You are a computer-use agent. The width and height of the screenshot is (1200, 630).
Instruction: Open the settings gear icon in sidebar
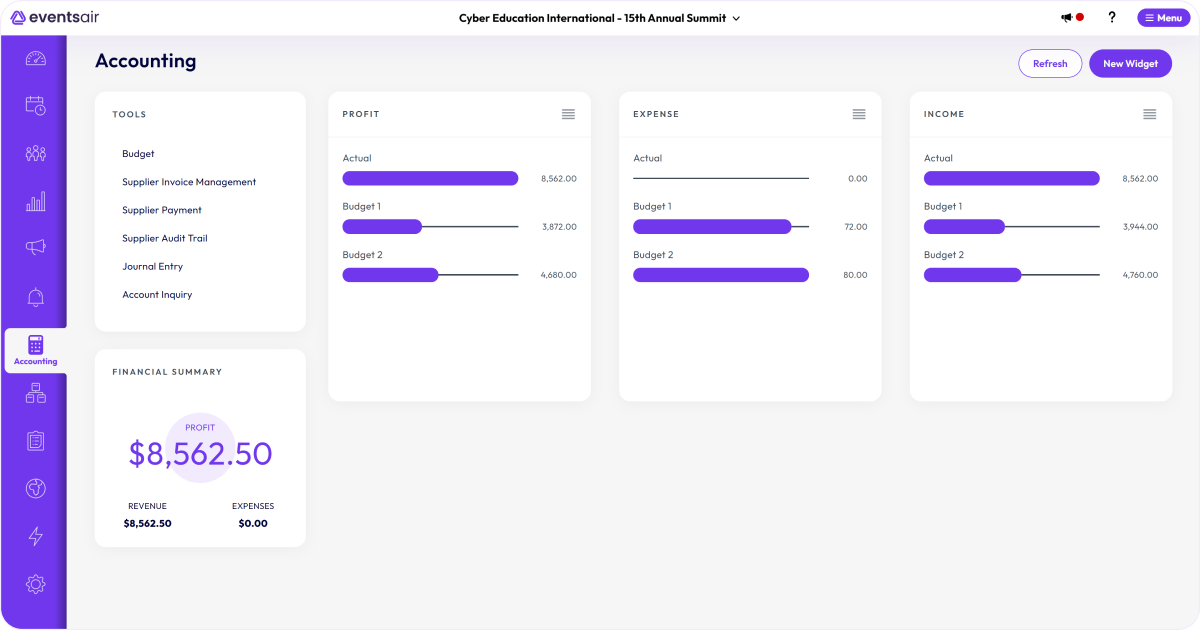36,583
